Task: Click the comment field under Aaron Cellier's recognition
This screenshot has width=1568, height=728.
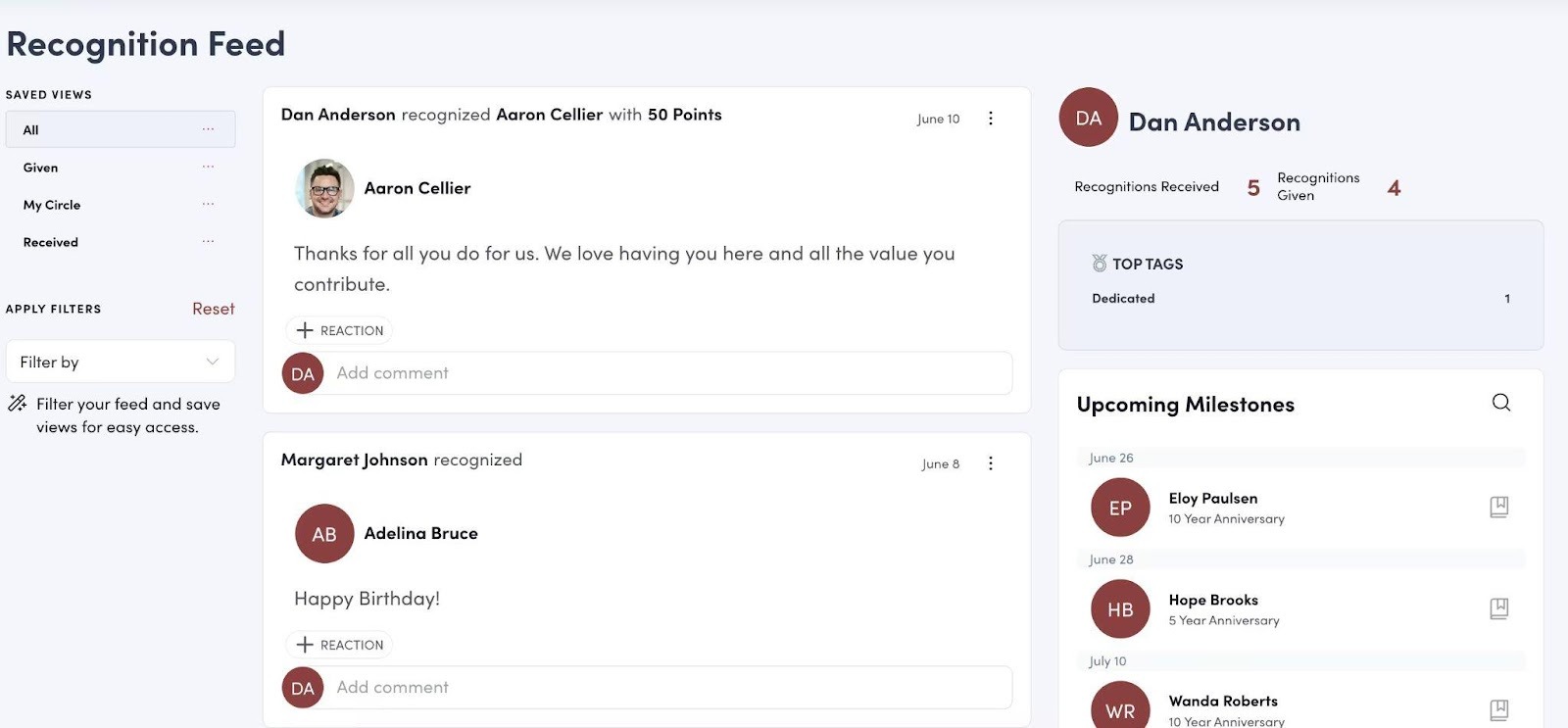Action: pos(666,373)
